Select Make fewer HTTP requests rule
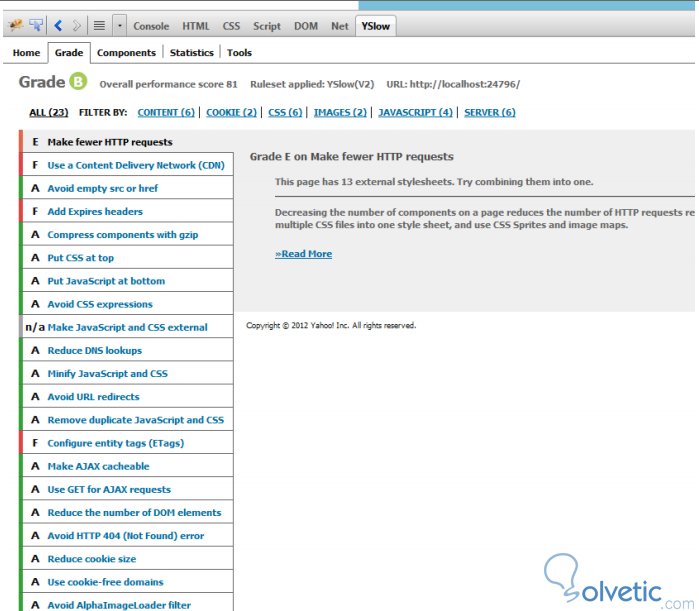 click(x=127, y=142)
